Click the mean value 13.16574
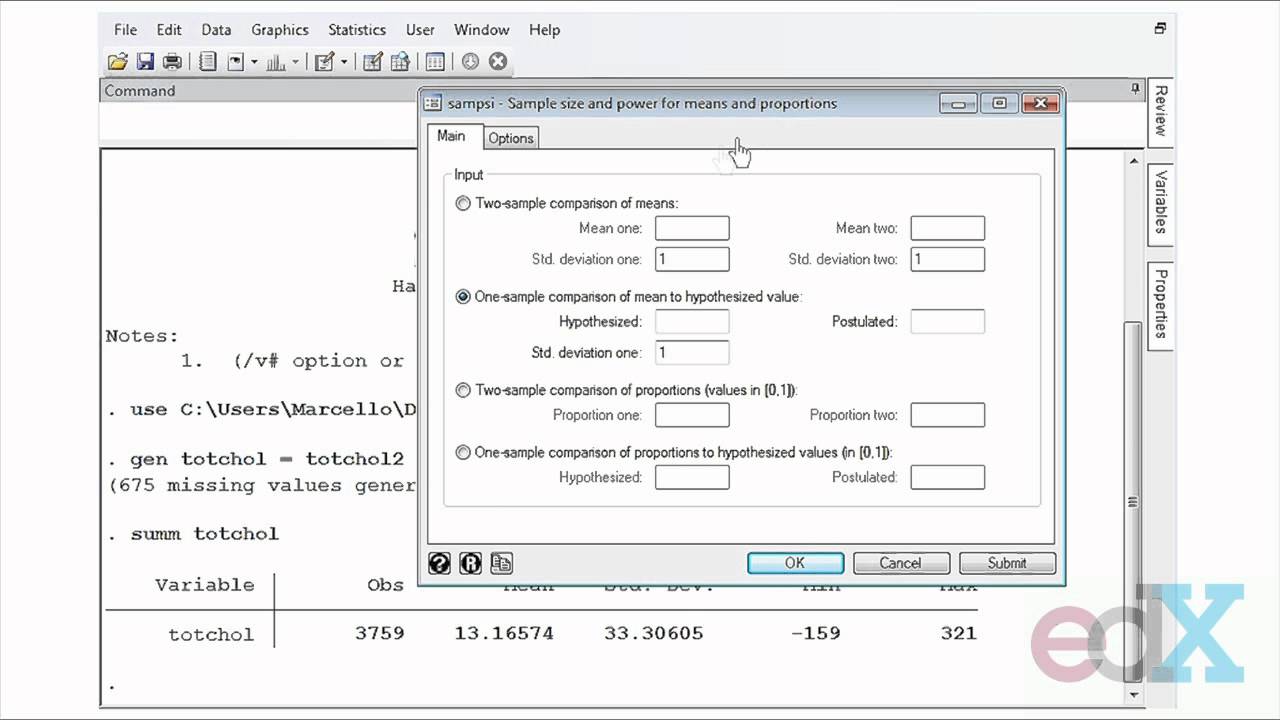The width and height of the screenshot is (1280, 720). coord(504,634)
